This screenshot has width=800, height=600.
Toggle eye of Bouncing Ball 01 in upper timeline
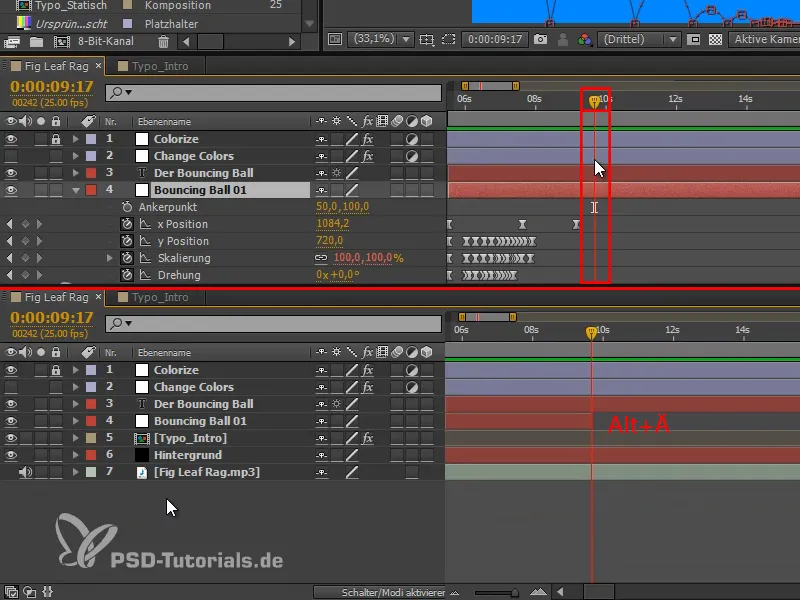click(x=11, y=190)
